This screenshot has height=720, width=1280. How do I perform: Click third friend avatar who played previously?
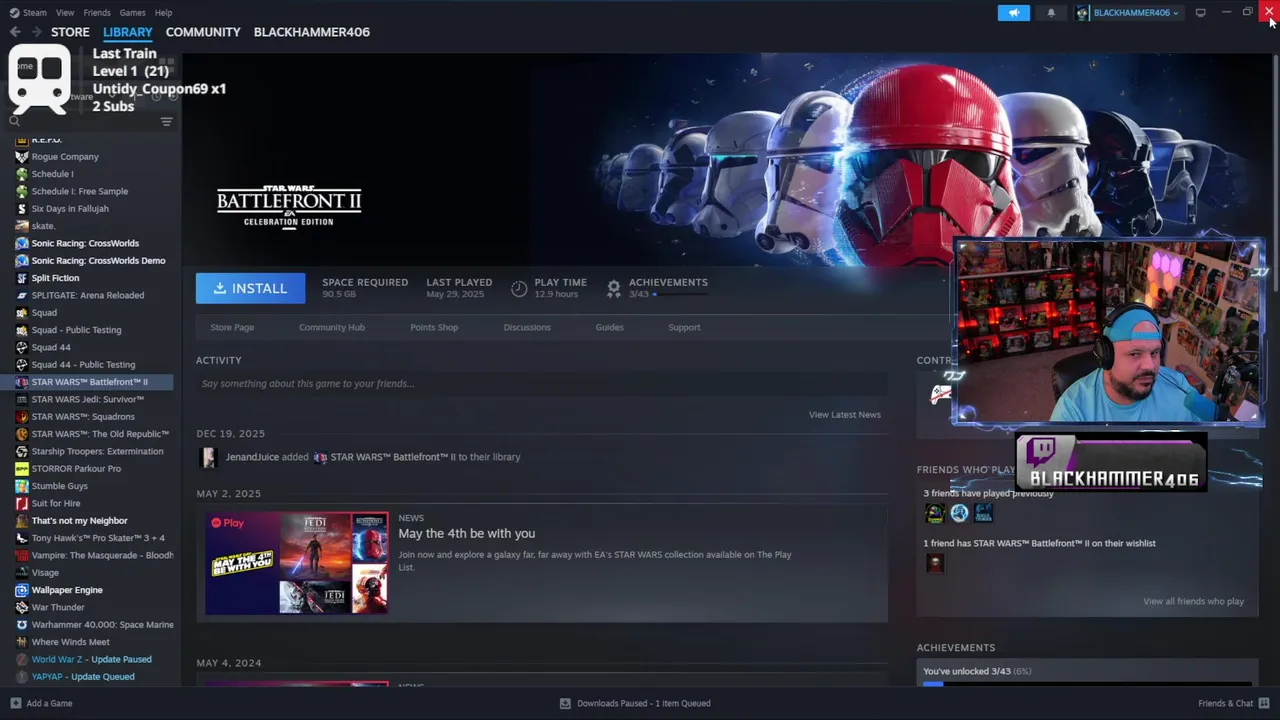click(984, 513)
